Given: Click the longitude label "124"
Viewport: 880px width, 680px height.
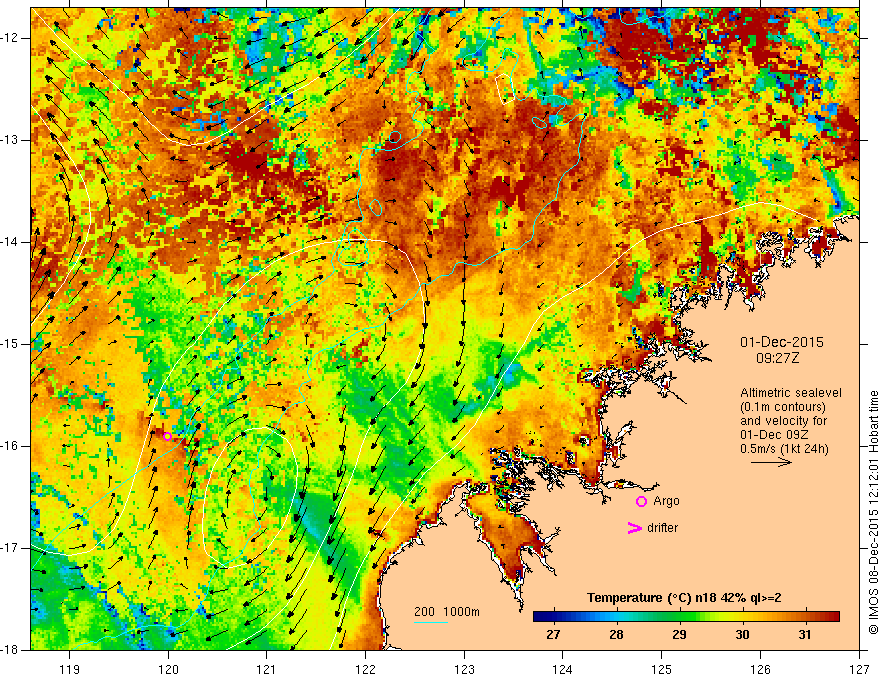Looking at the screenshot, I should (x=563, y=670).
